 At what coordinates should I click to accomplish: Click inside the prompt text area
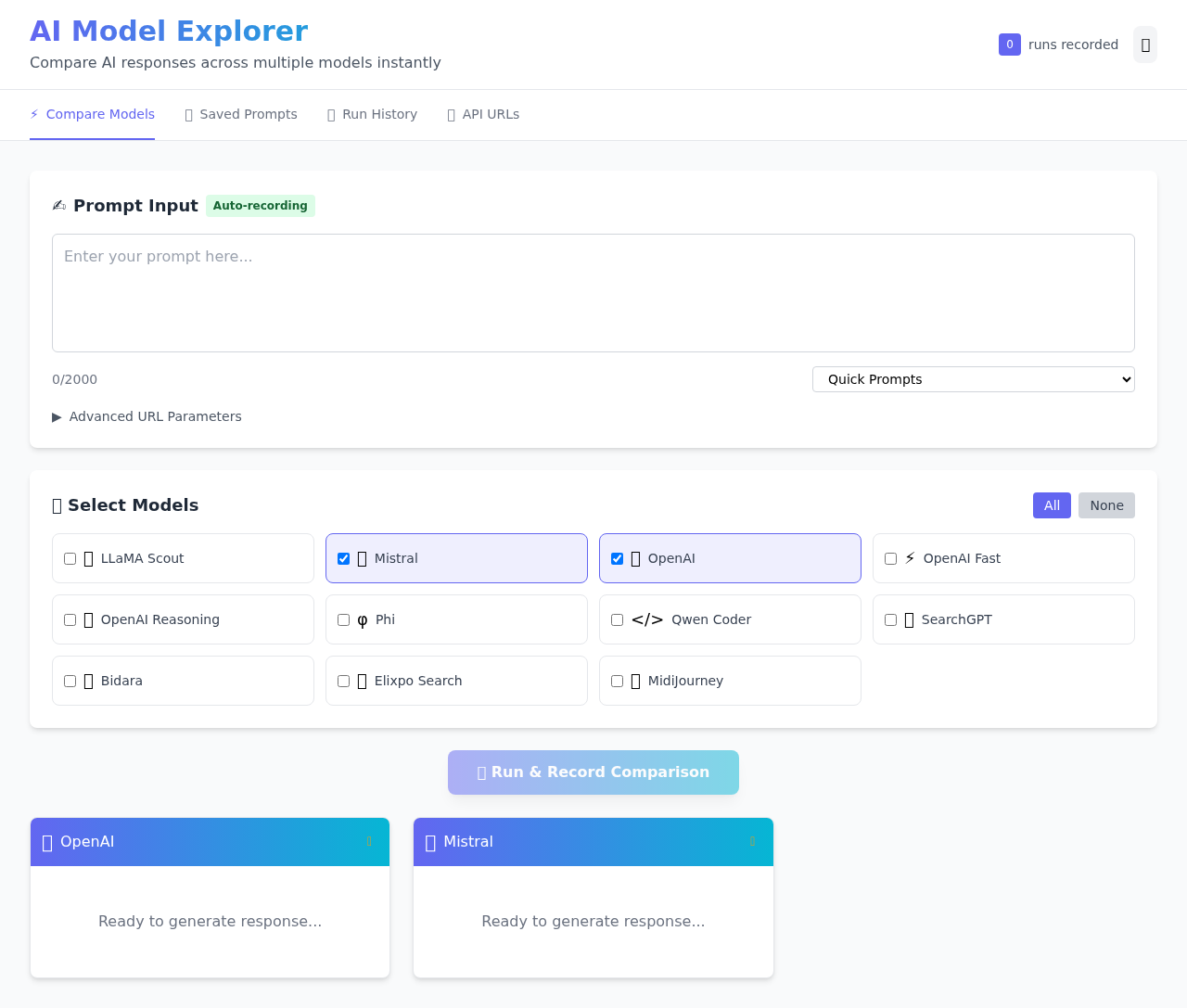pos(593,292)
